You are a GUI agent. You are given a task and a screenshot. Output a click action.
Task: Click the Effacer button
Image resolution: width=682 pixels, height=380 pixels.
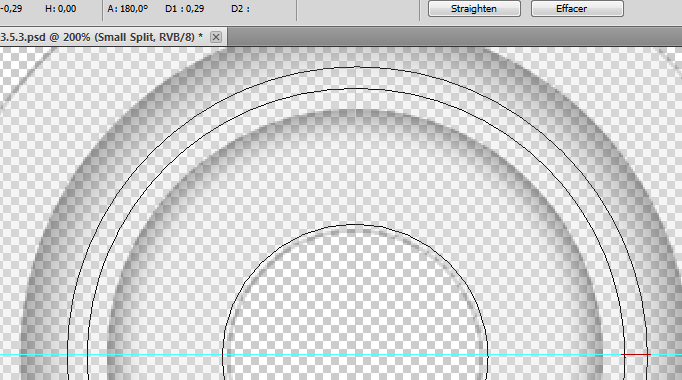pos(577,9)
